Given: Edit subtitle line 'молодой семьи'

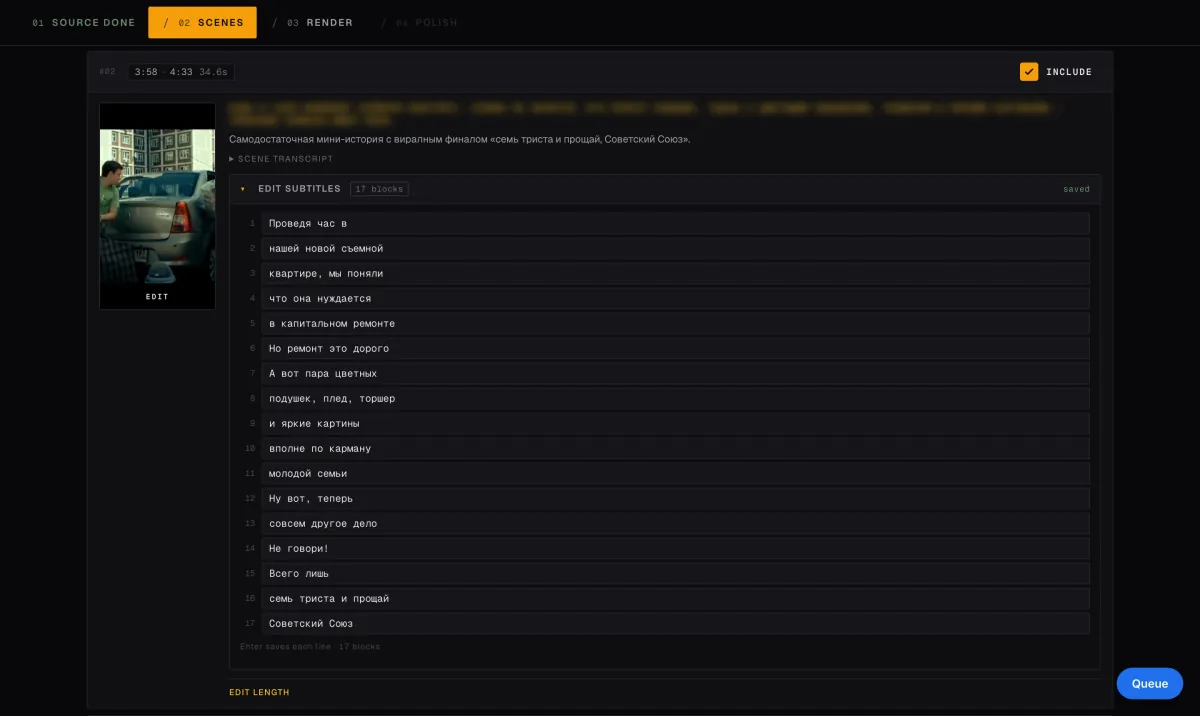Looking at the screenshot, I should click(676, 473).
